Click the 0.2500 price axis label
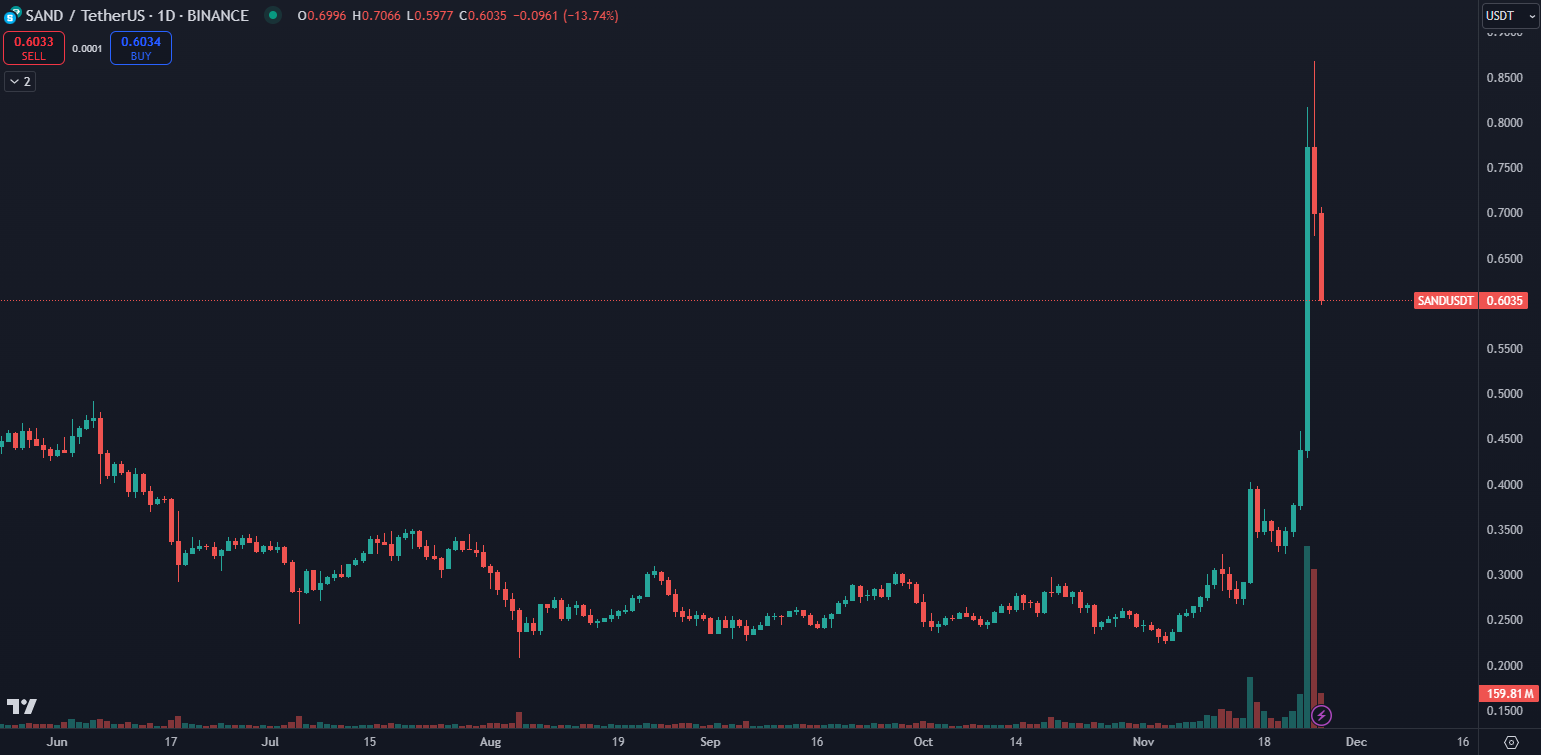 [1505, 620]
